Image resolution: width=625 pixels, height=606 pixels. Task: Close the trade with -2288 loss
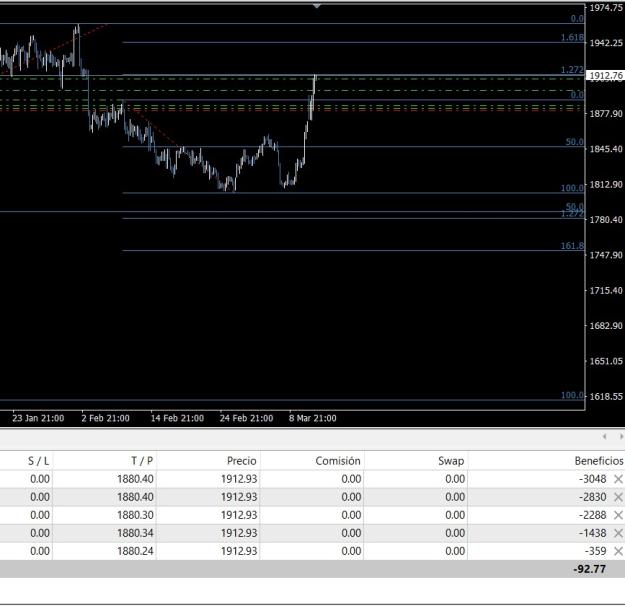pos(618,515)
